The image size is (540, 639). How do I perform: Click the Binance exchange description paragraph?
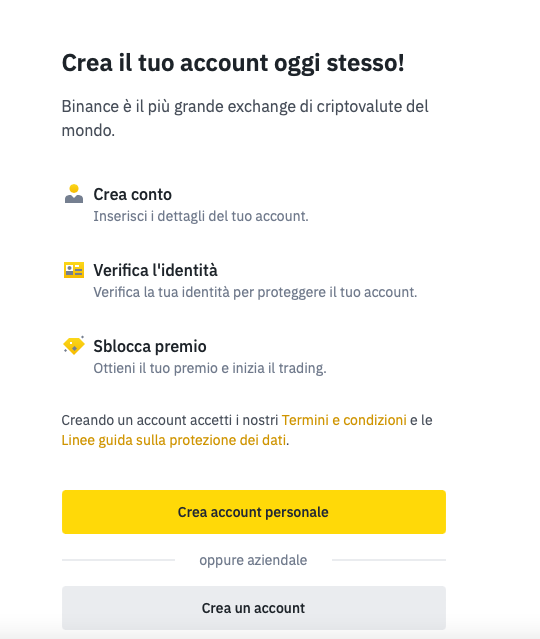[x=245, y=118]
